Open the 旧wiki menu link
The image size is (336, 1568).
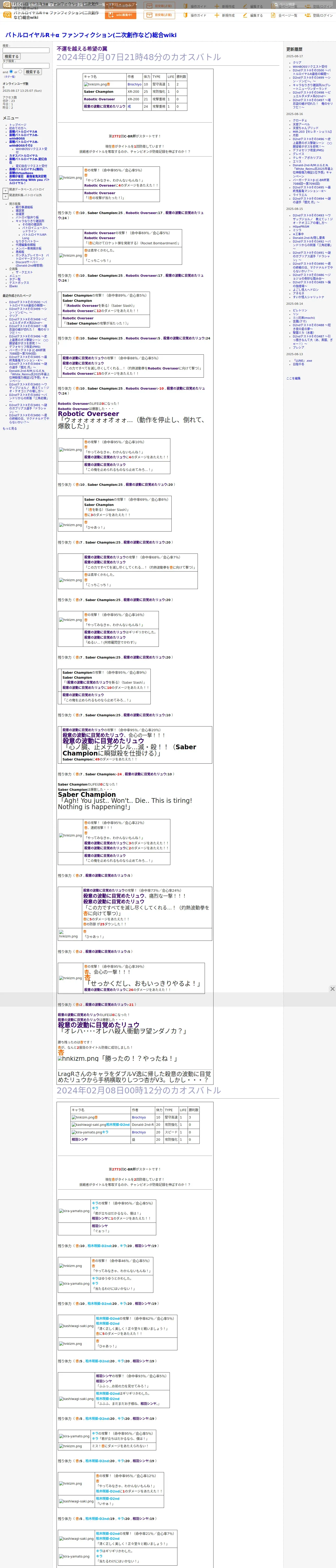pos(13,286)
